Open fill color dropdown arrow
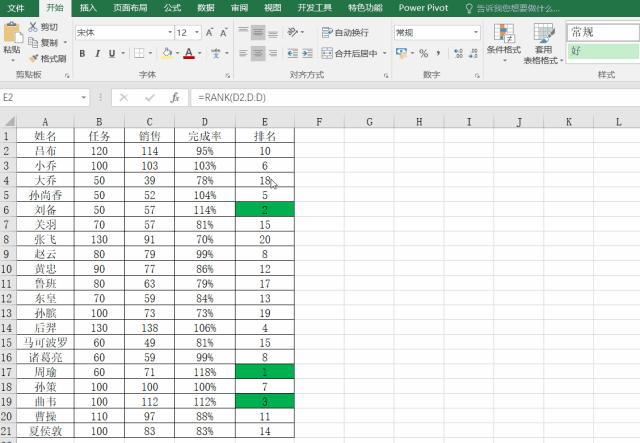 [178, 53]
